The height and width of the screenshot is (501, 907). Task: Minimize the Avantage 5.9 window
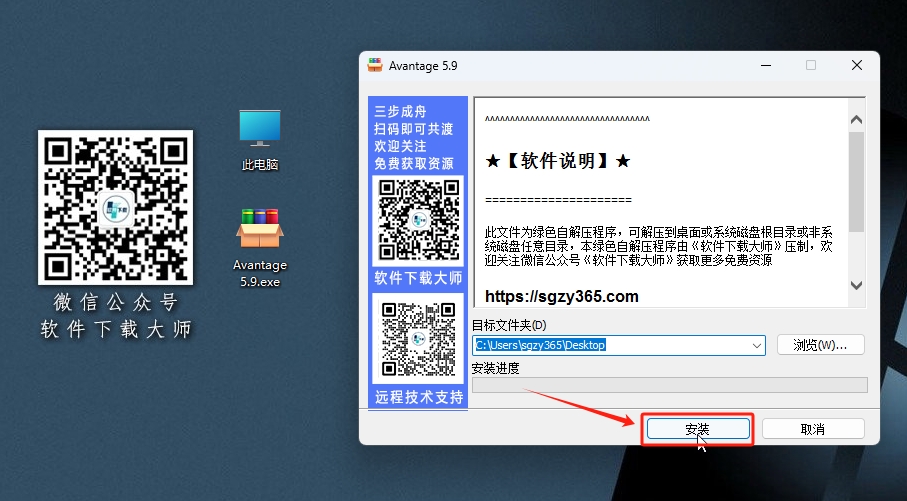coord(766,65)
